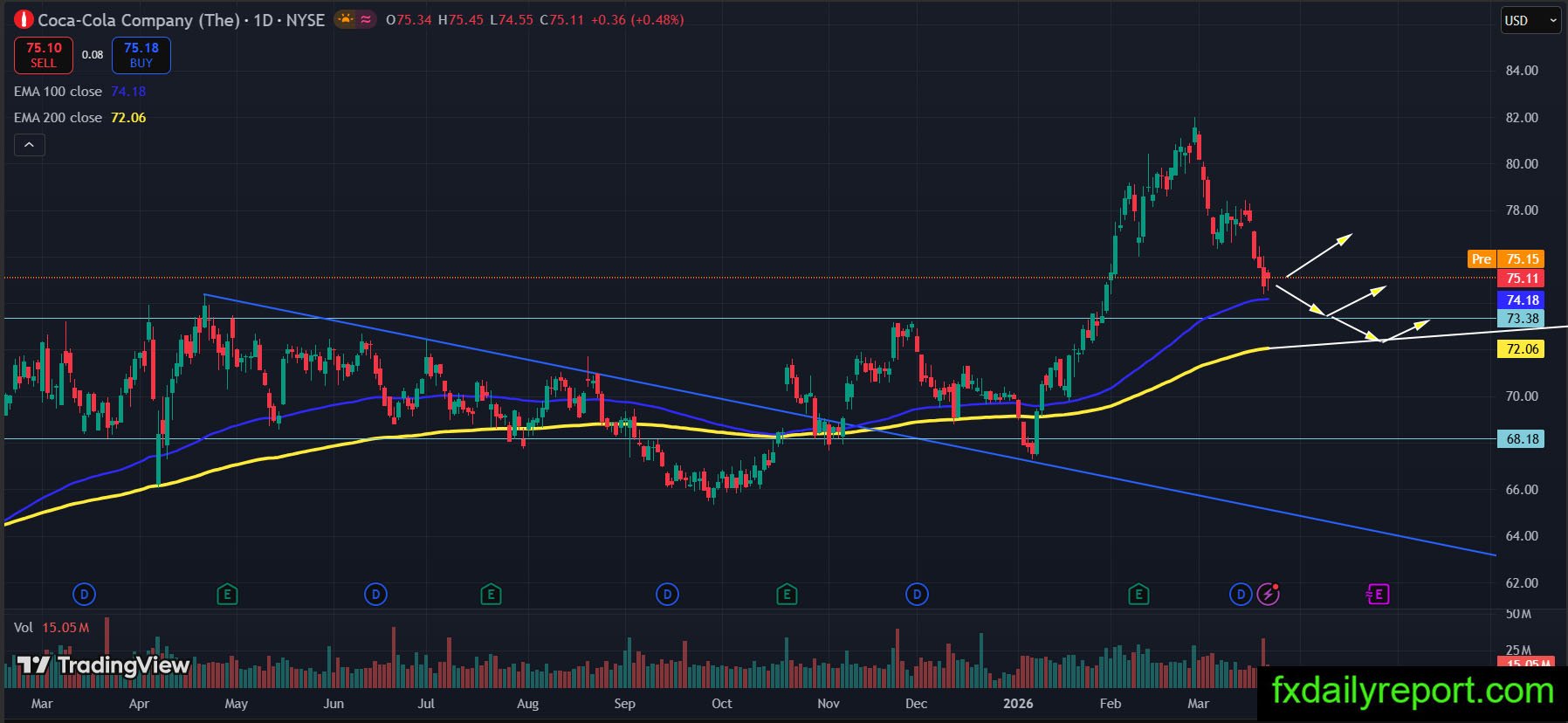Click the Coca-Cola logo icon
The width and height of the screenshot is (1568, 723).
click(24, 19)
